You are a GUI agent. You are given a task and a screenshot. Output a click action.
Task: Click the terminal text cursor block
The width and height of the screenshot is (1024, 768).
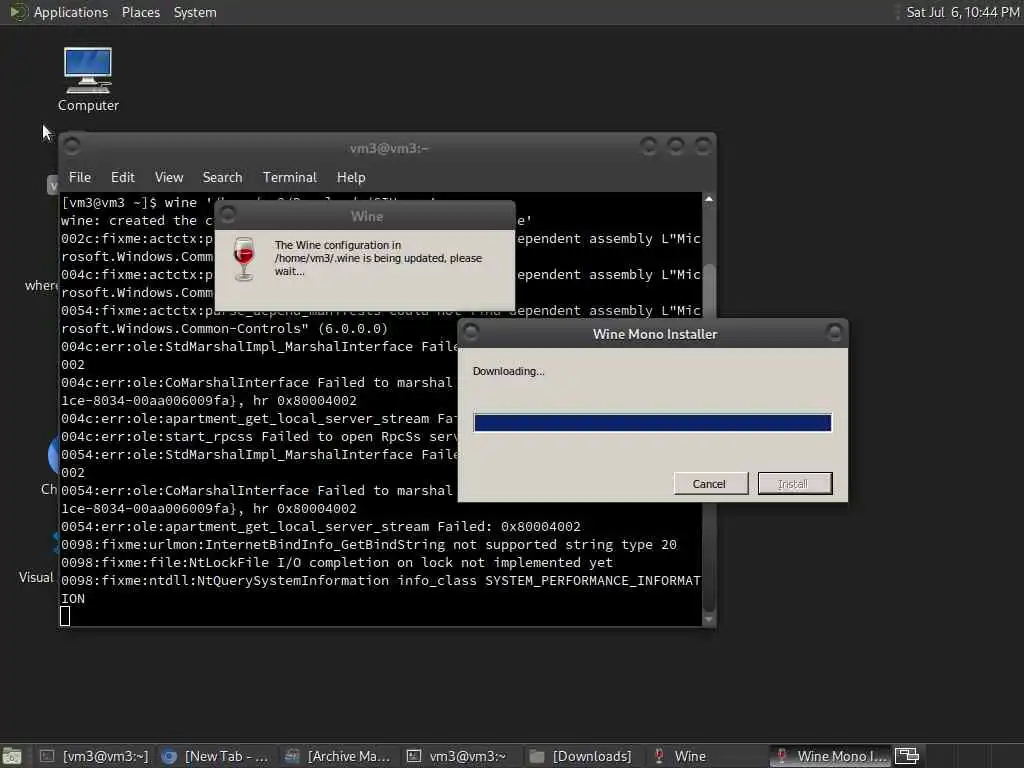[65, 616]
